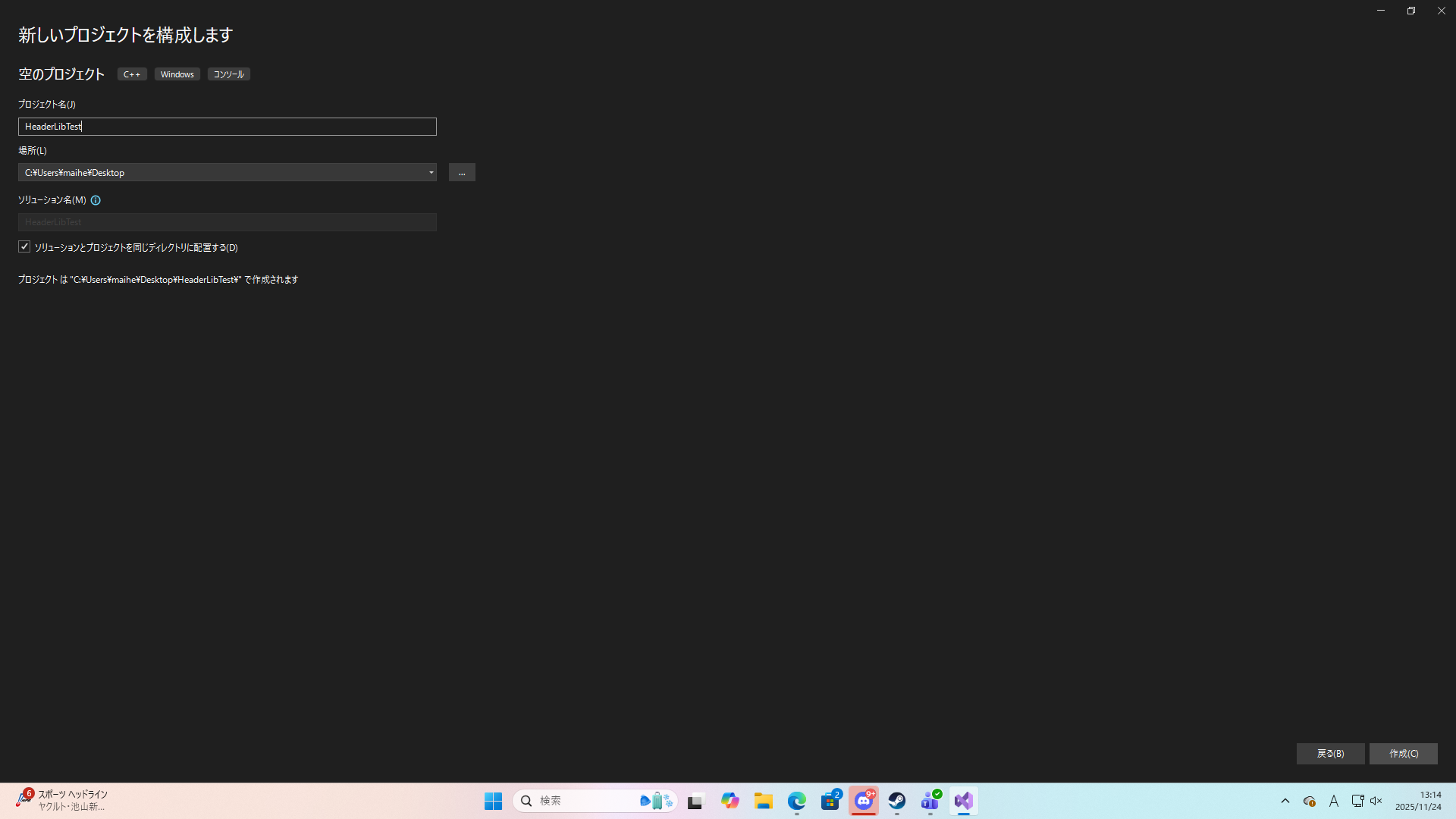
Task: Open Steam from the taskbar
Action: click(x=897, y=801)
